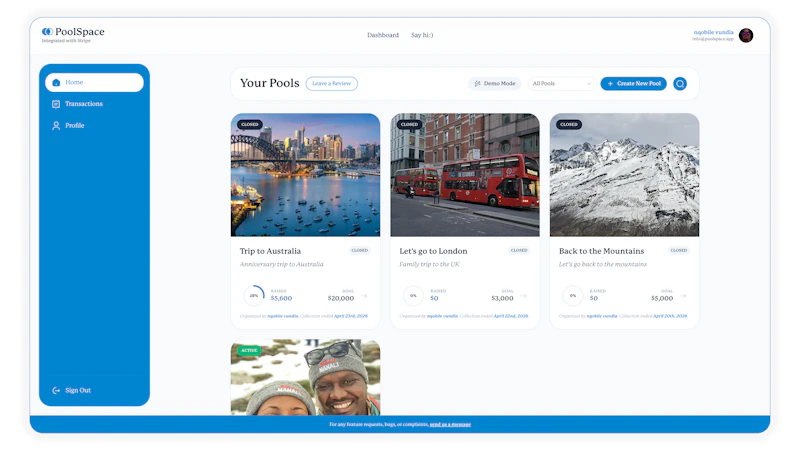Click organizer name link on Australia card
The height and width of the screenshot is (450, 800).
click(283, 316)
